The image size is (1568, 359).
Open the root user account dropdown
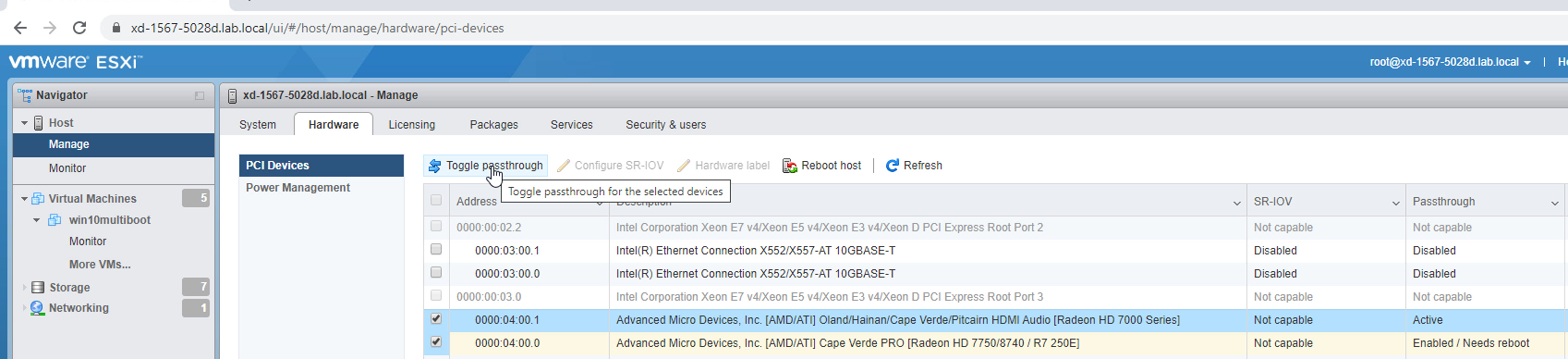click(x=1450, y=62)
